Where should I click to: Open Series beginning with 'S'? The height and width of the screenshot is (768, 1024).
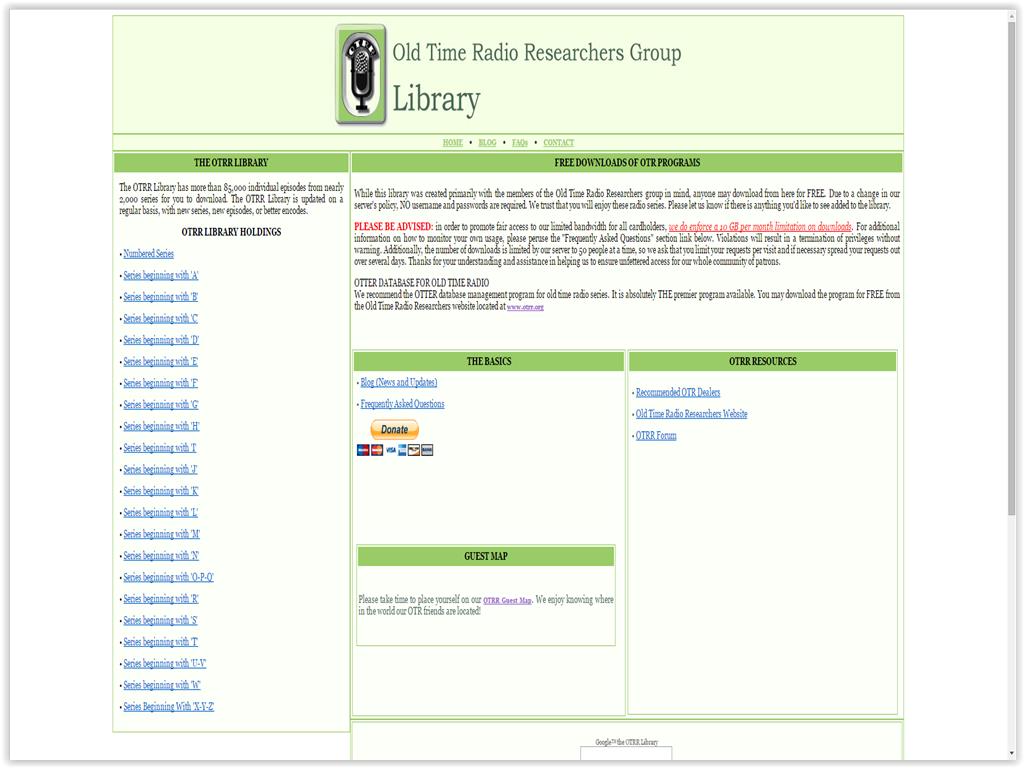click(161, 620)
